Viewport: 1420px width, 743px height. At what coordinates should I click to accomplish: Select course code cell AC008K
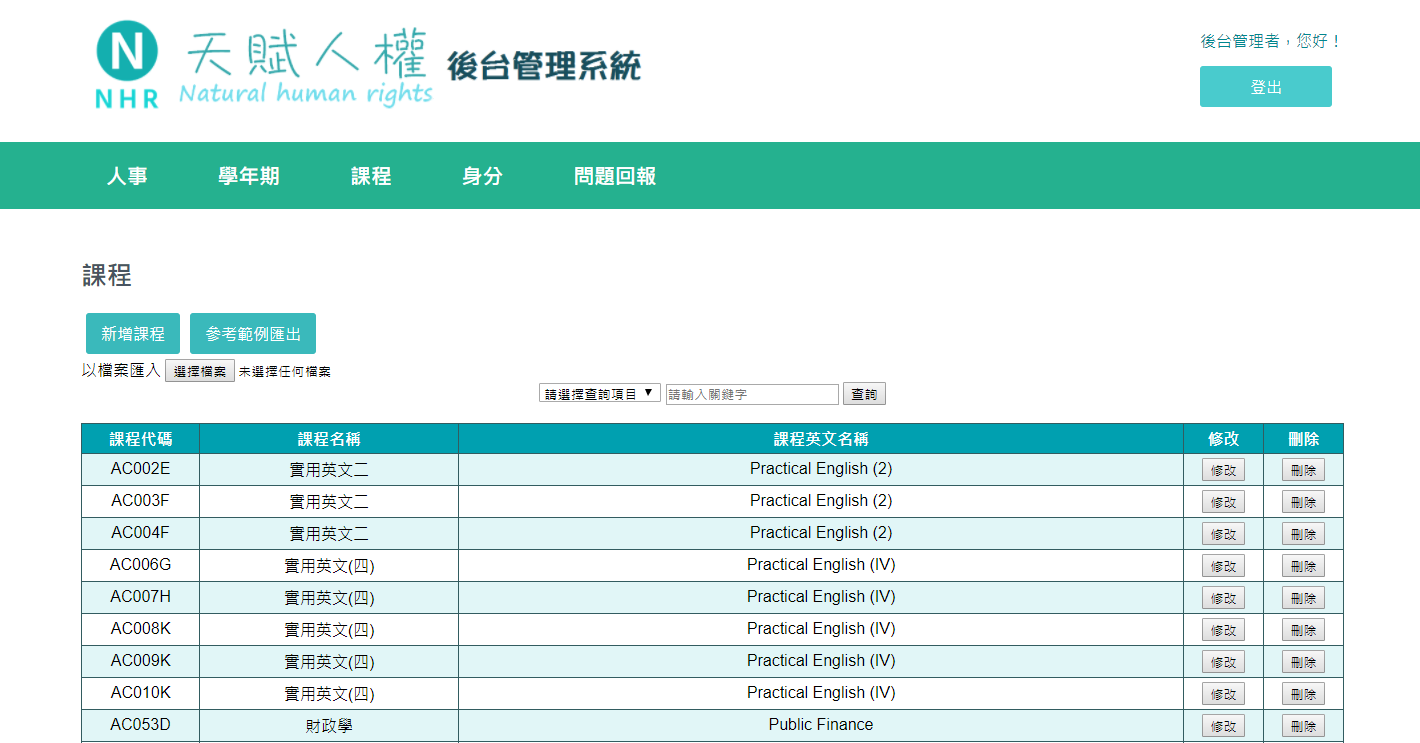click(141, 629)
